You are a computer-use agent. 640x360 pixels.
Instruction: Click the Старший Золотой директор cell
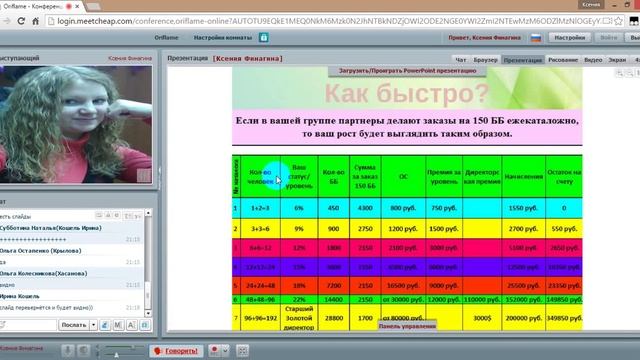(x=299, y=318)
